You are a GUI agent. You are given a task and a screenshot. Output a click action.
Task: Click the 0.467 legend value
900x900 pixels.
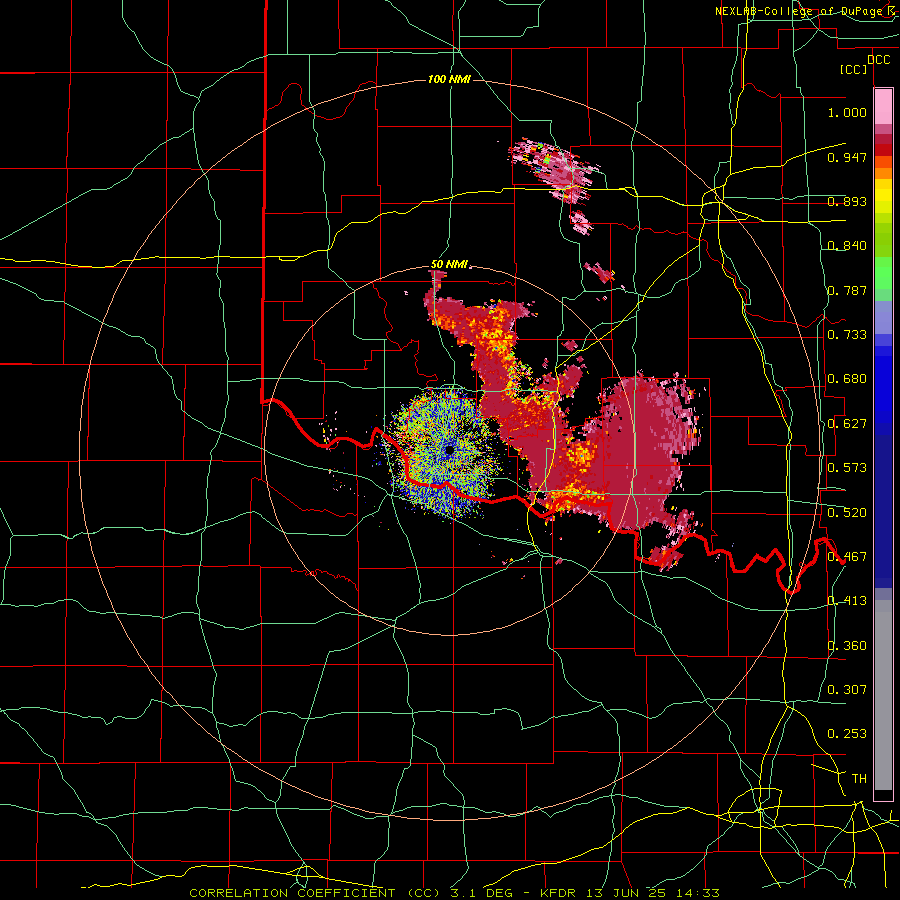tap(847, 557)
